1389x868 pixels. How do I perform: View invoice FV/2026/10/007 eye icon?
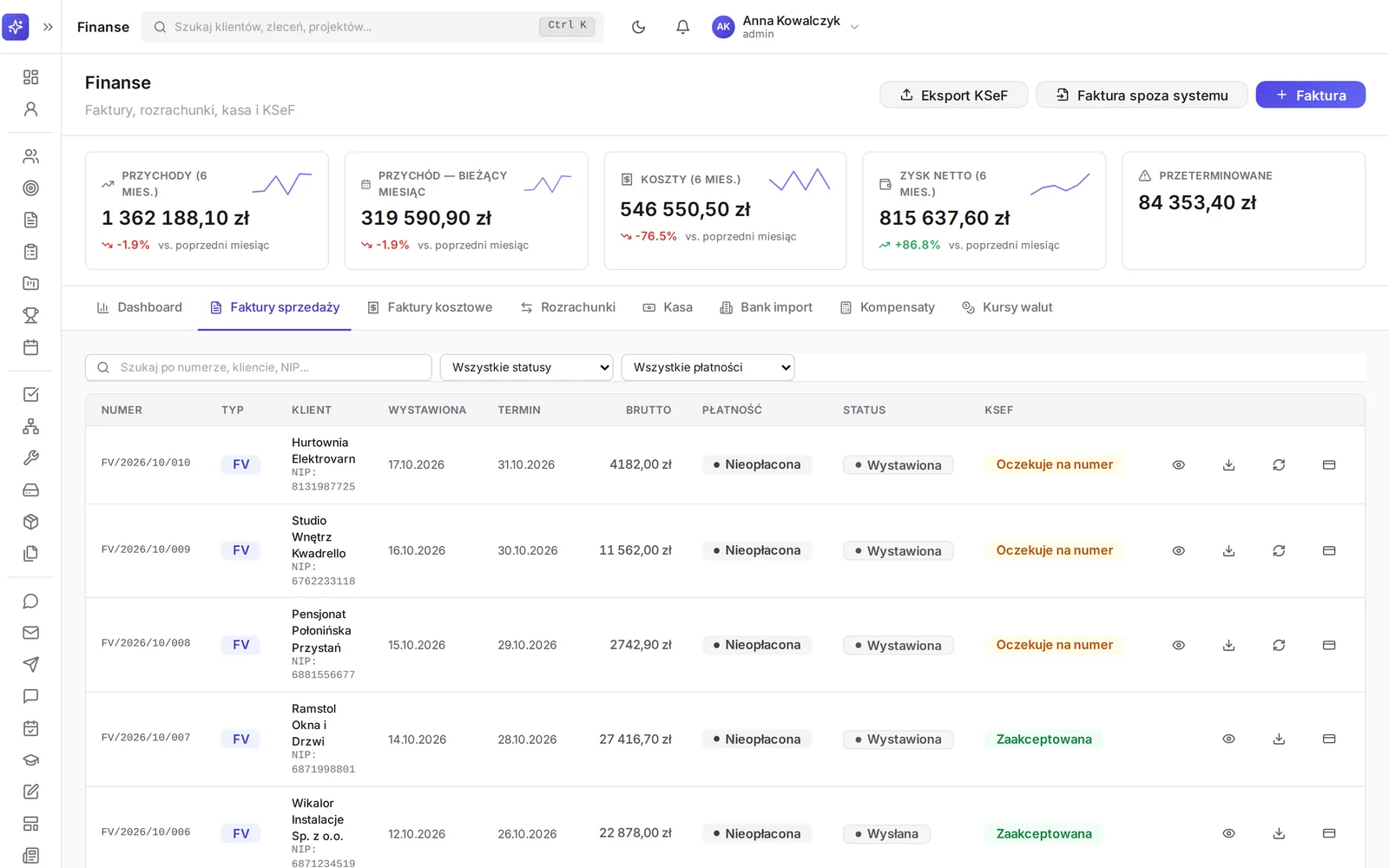1228,740
